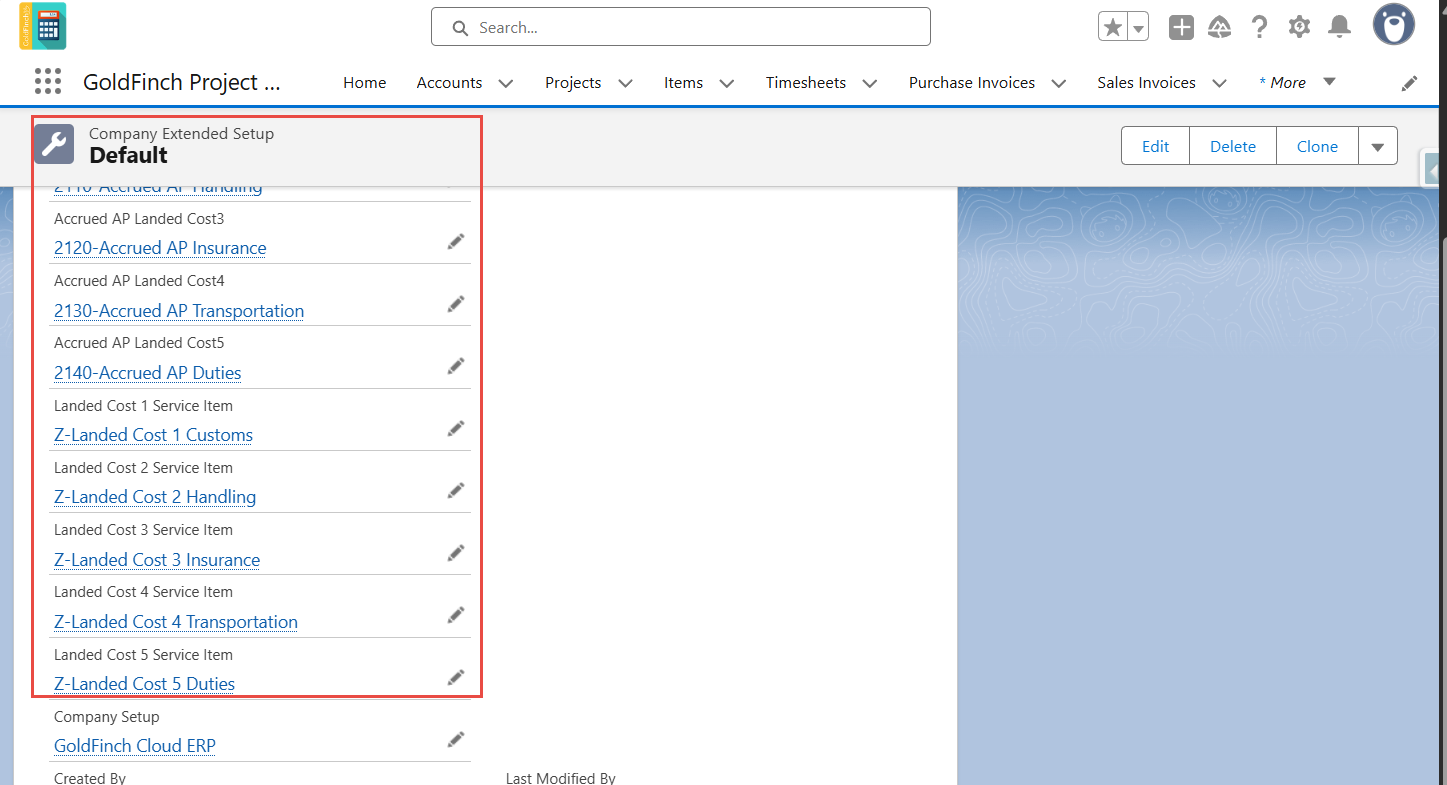Image resolution: width=1447 pixels, height=785 pixels.
Task: Click the Edit button
Action: 1155,146
